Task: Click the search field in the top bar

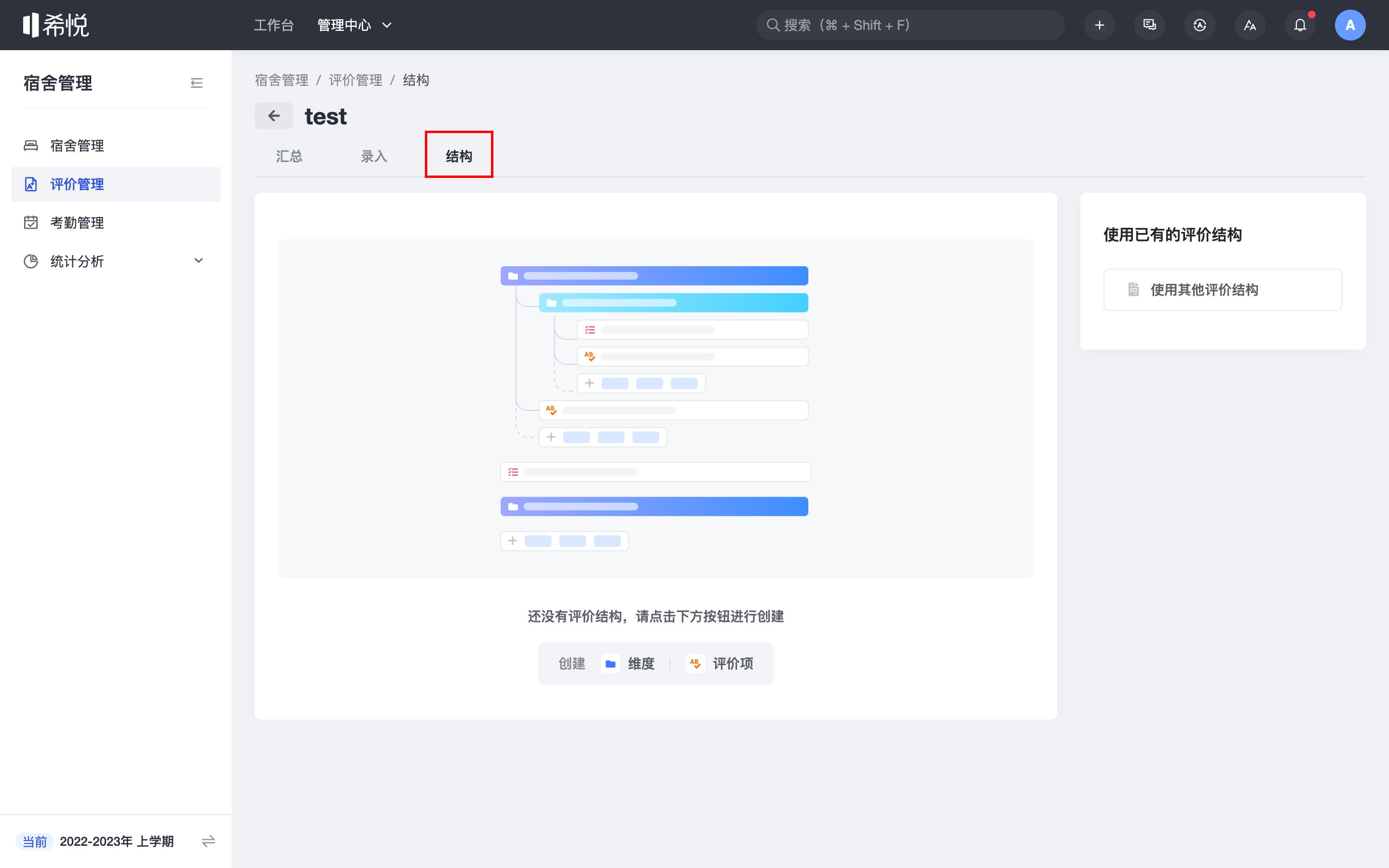Action: [910, 25]
